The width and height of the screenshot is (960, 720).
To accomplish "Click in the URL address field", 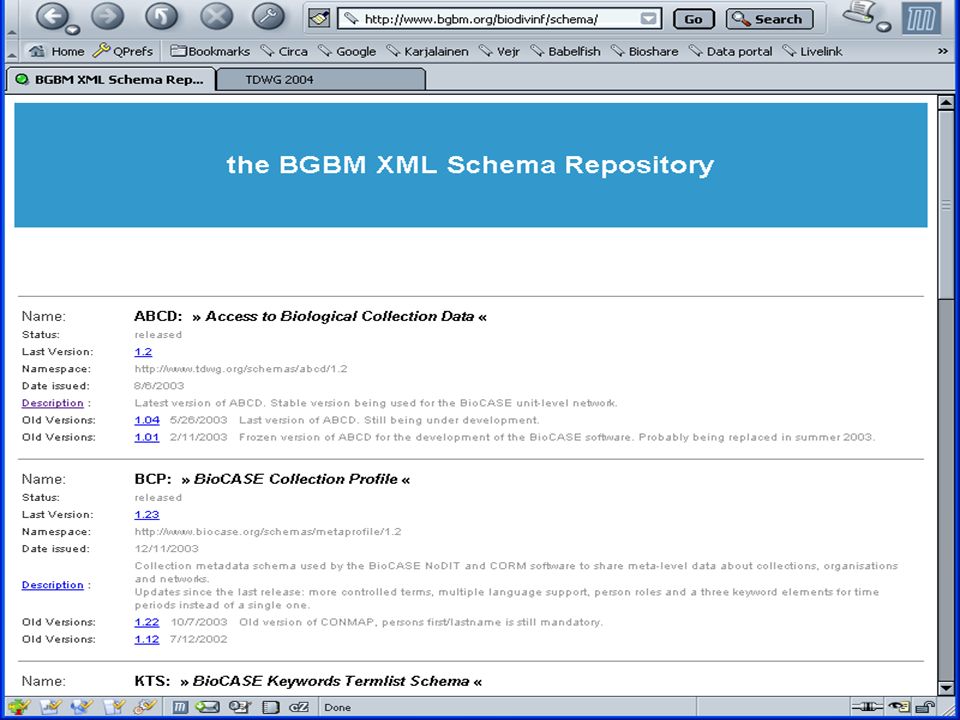I will pos(499,19).
